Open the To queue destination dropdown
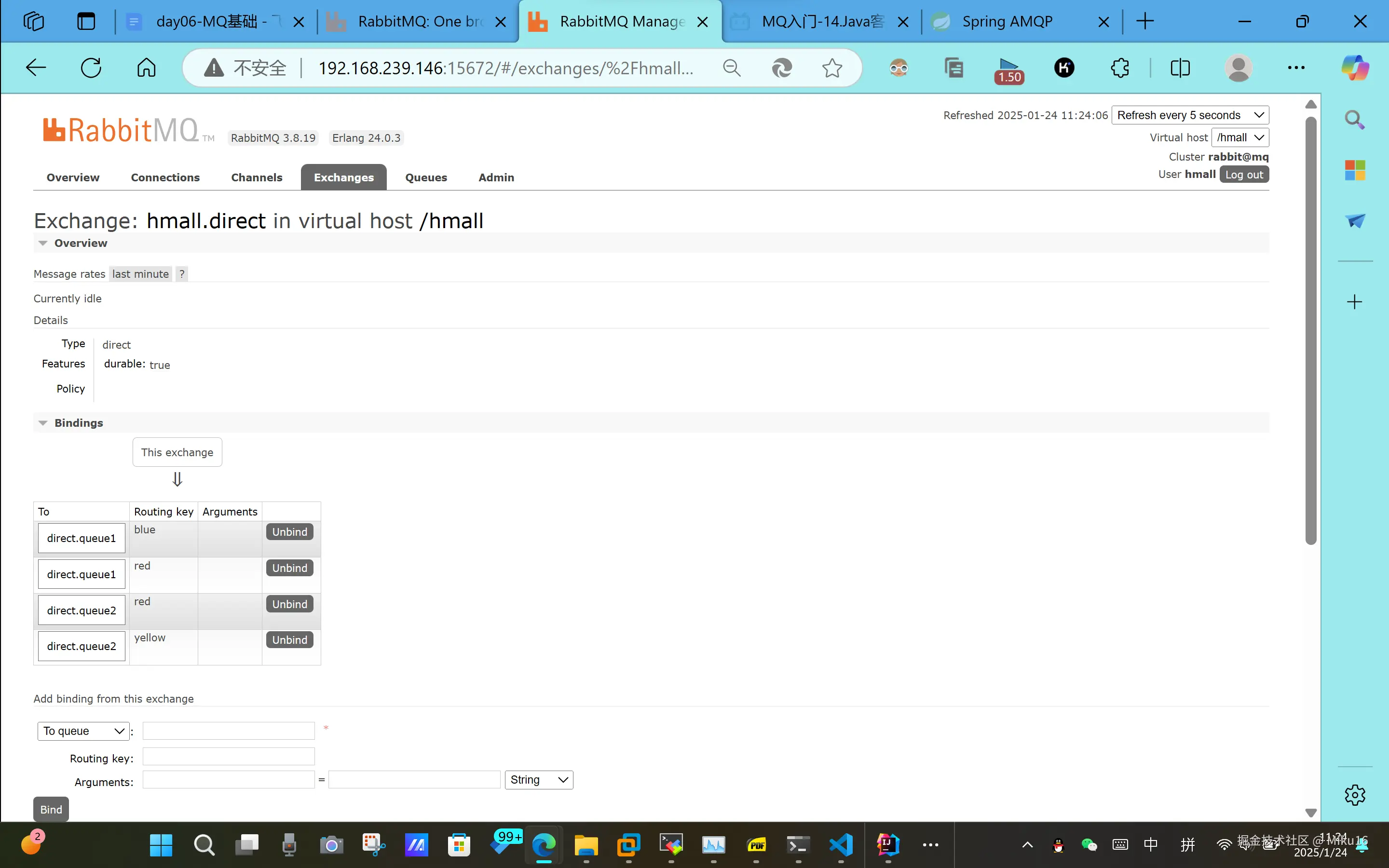The image size is (1389, 868). pyautogui.click(x=84, y=731)
